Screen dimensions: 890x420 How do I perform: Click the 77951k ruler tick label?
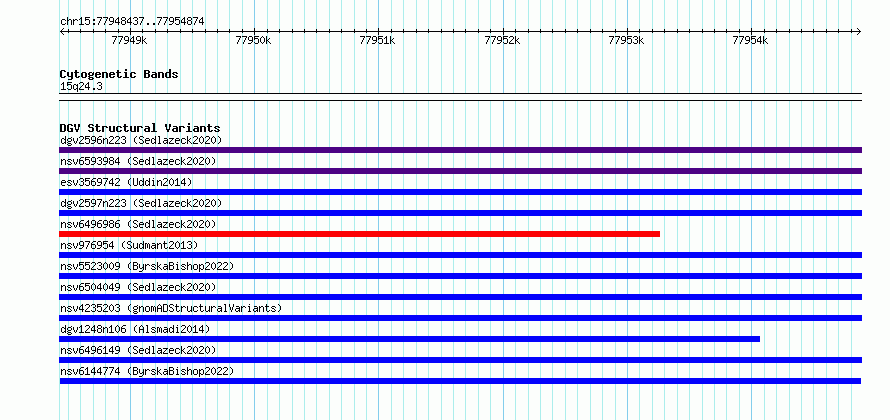[377, 40]
